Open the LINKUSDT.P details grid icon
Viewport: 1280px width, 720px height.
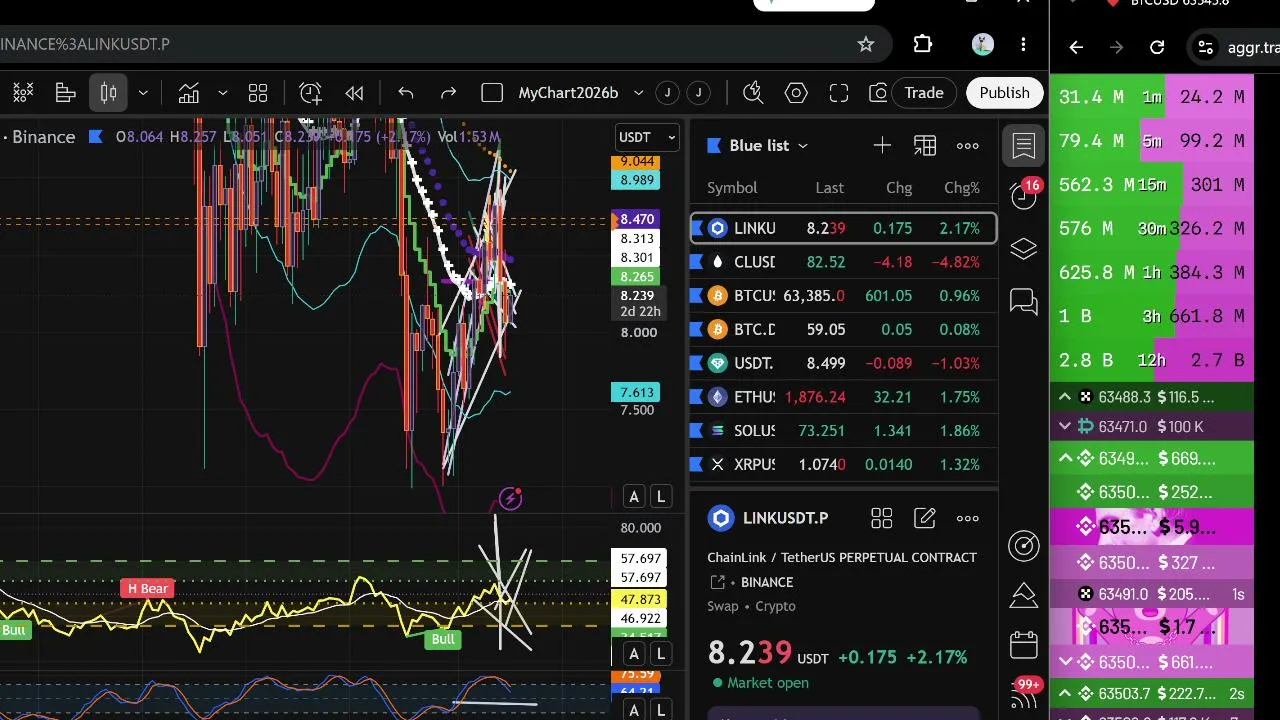point(881,518)
